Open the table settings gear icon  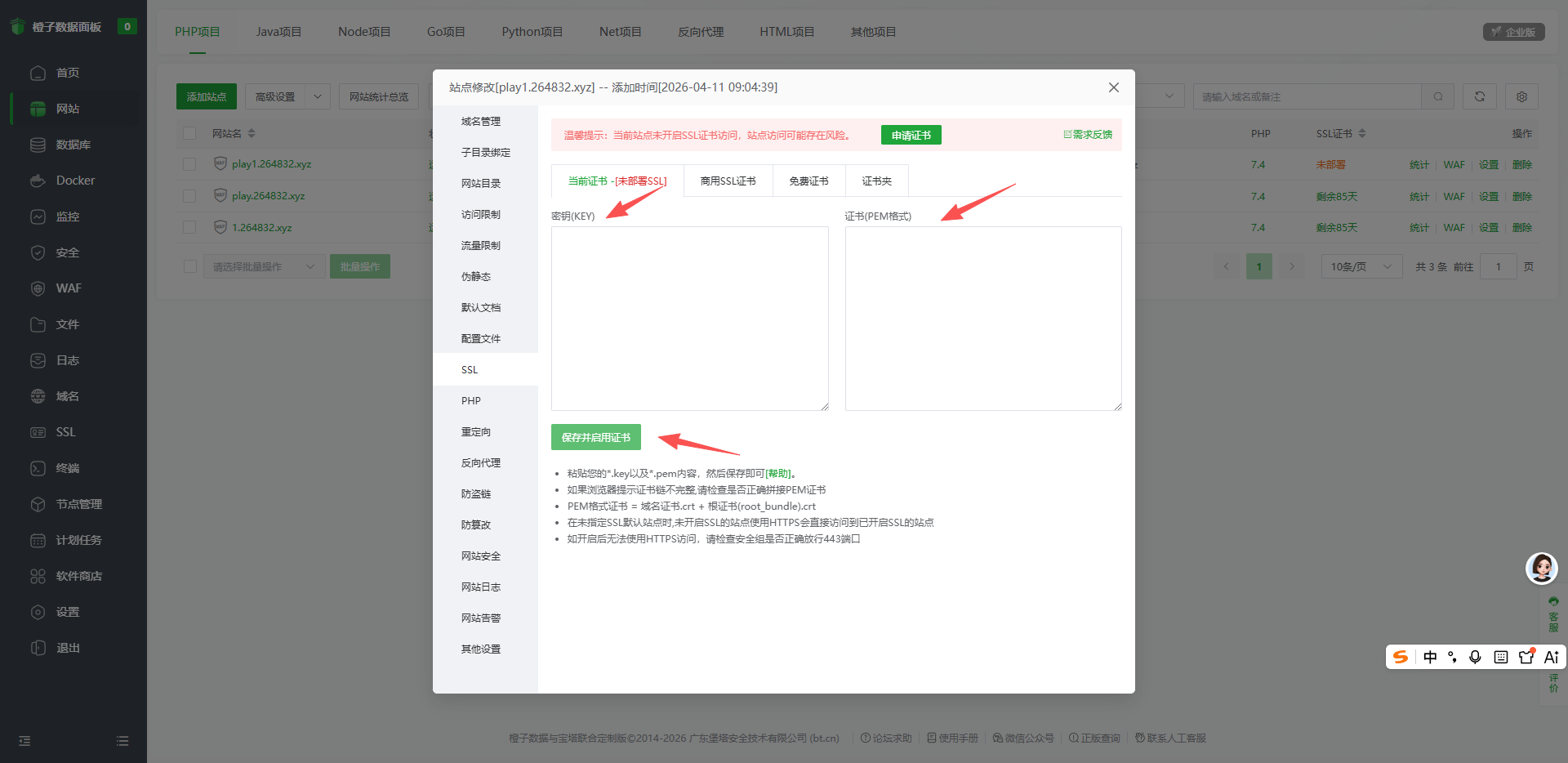[1521, 96]
